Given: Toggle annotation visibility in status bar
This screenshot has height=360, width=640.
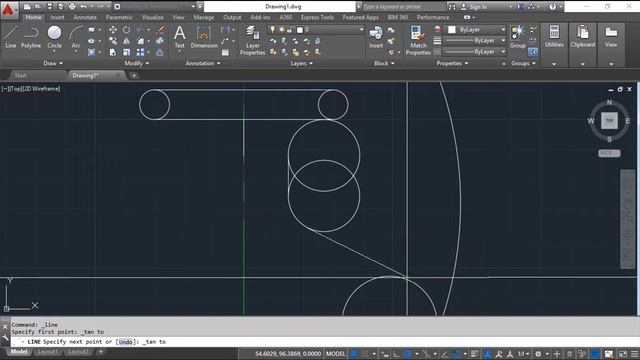Looking at the screenshot, I should 487,354.
